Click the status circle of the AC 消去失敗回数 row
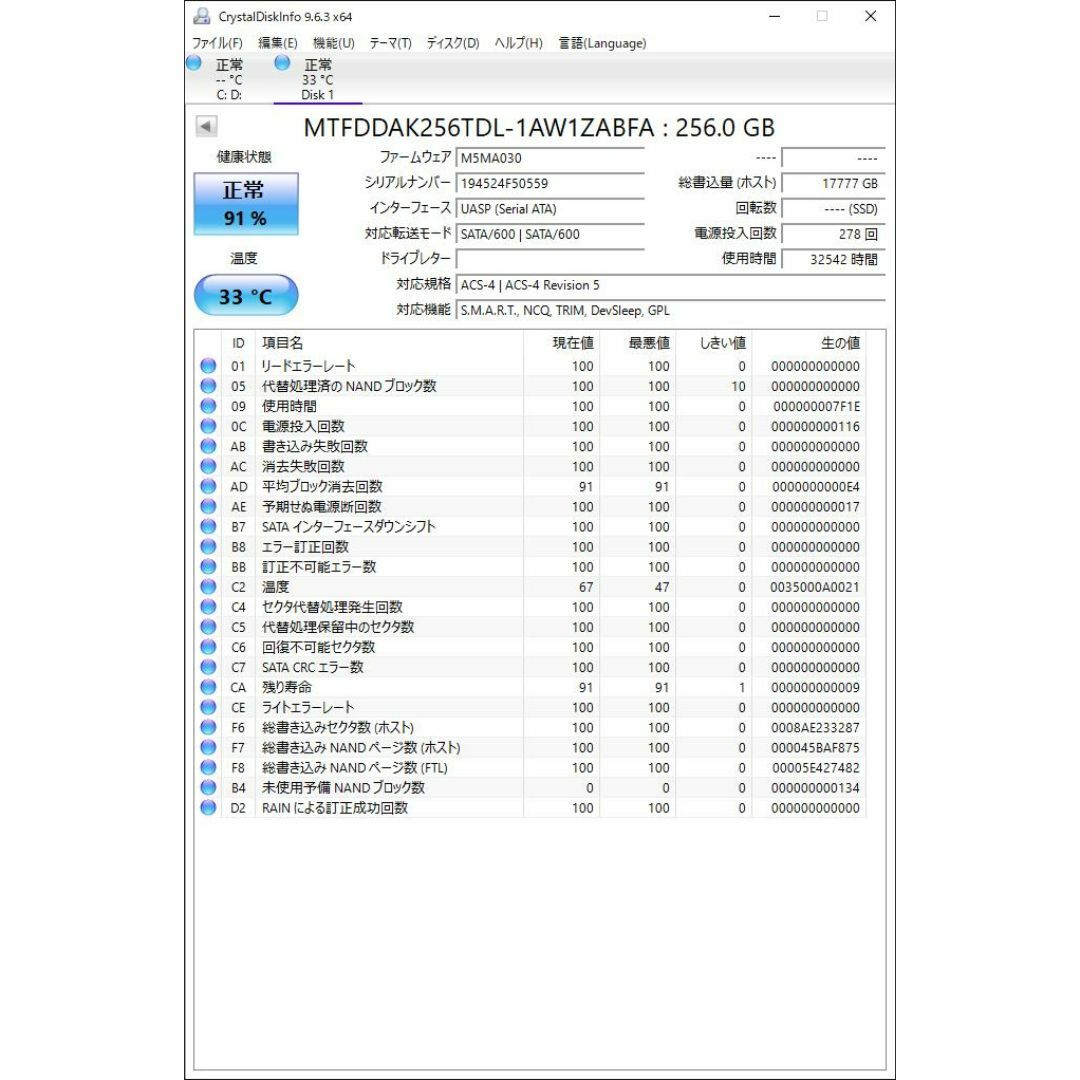The height and width of the screenshot is (1080, 1080). coord(208,466)
